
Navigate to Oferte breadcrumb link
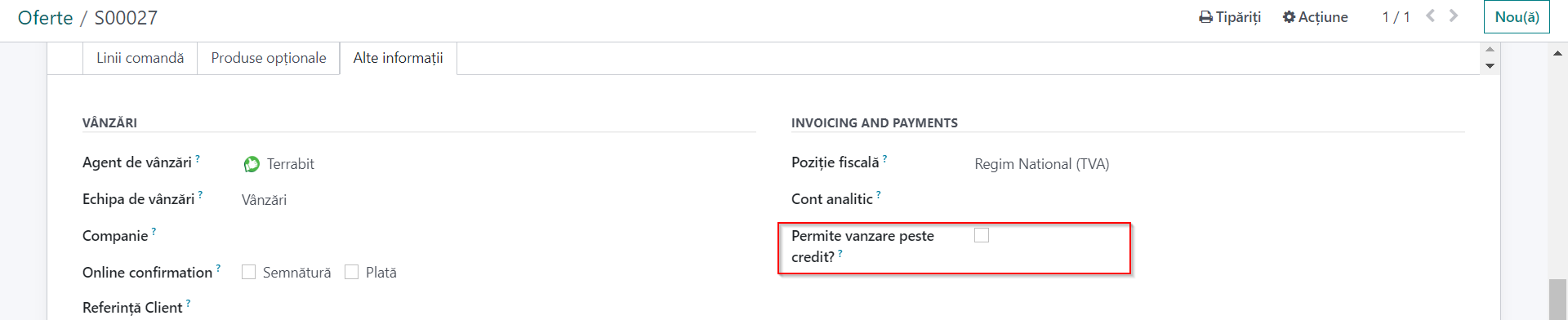coord(45,18)
